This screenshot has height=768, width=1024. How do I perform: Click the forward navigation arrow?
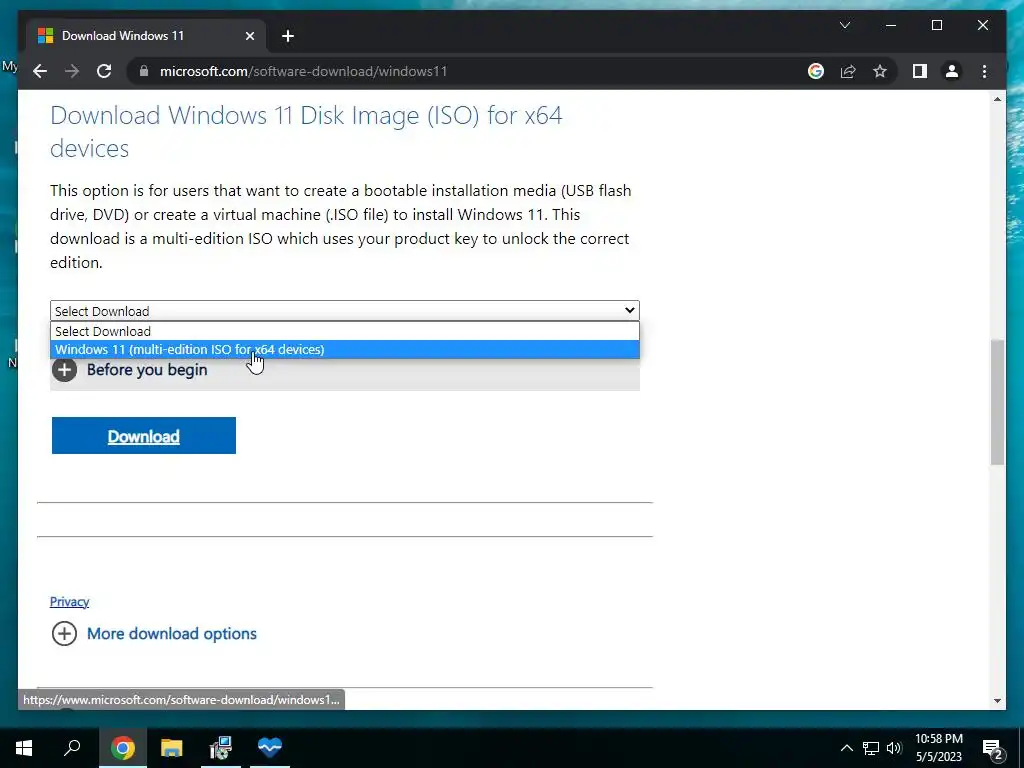[x=72, y=71]
